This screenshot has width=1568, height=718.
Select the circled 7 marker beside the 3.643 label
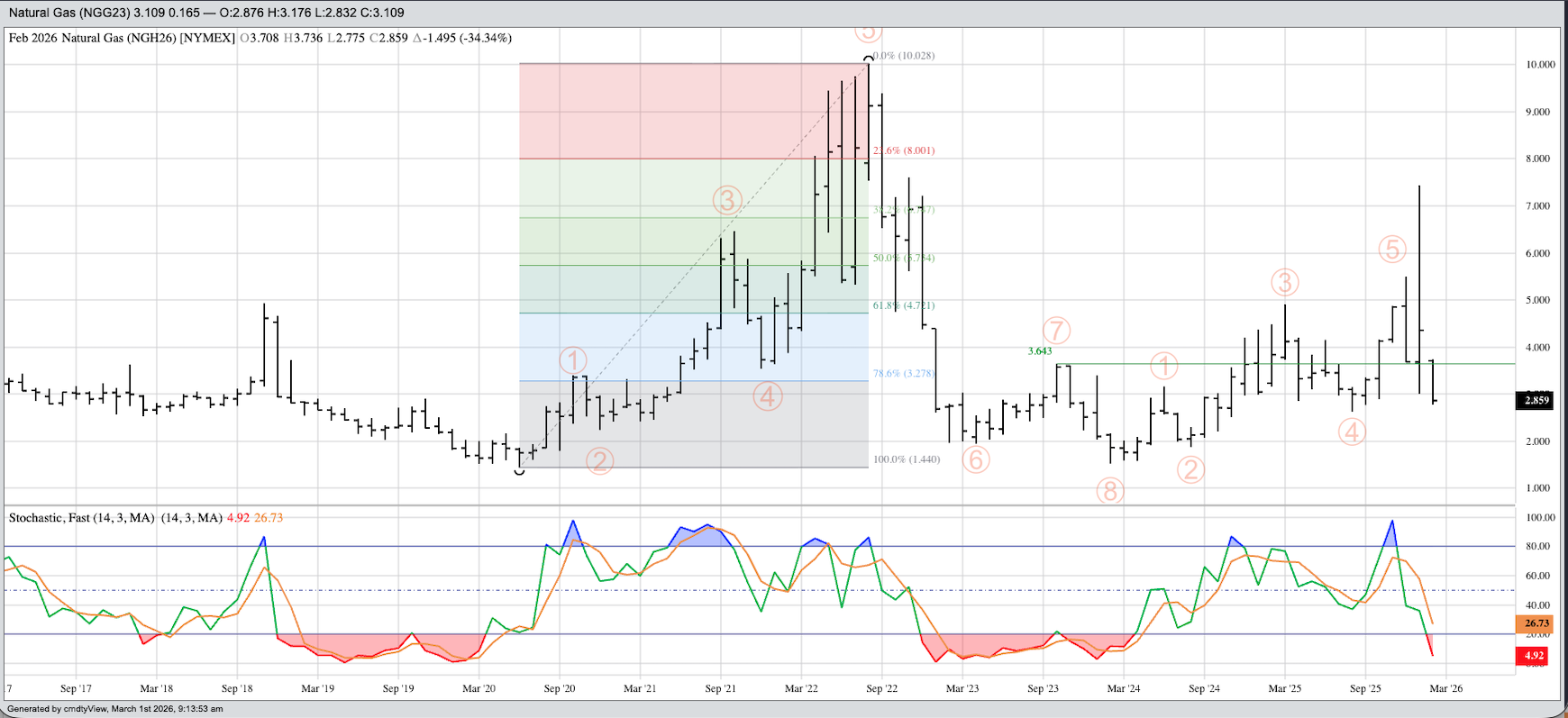tap(1056, 331)
